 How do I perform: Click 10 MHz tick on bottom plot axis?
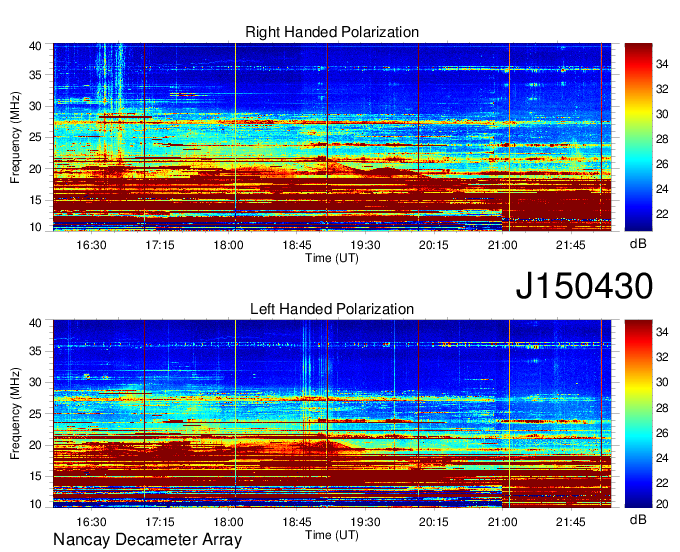pyautogui.click(x=35, y=504)
